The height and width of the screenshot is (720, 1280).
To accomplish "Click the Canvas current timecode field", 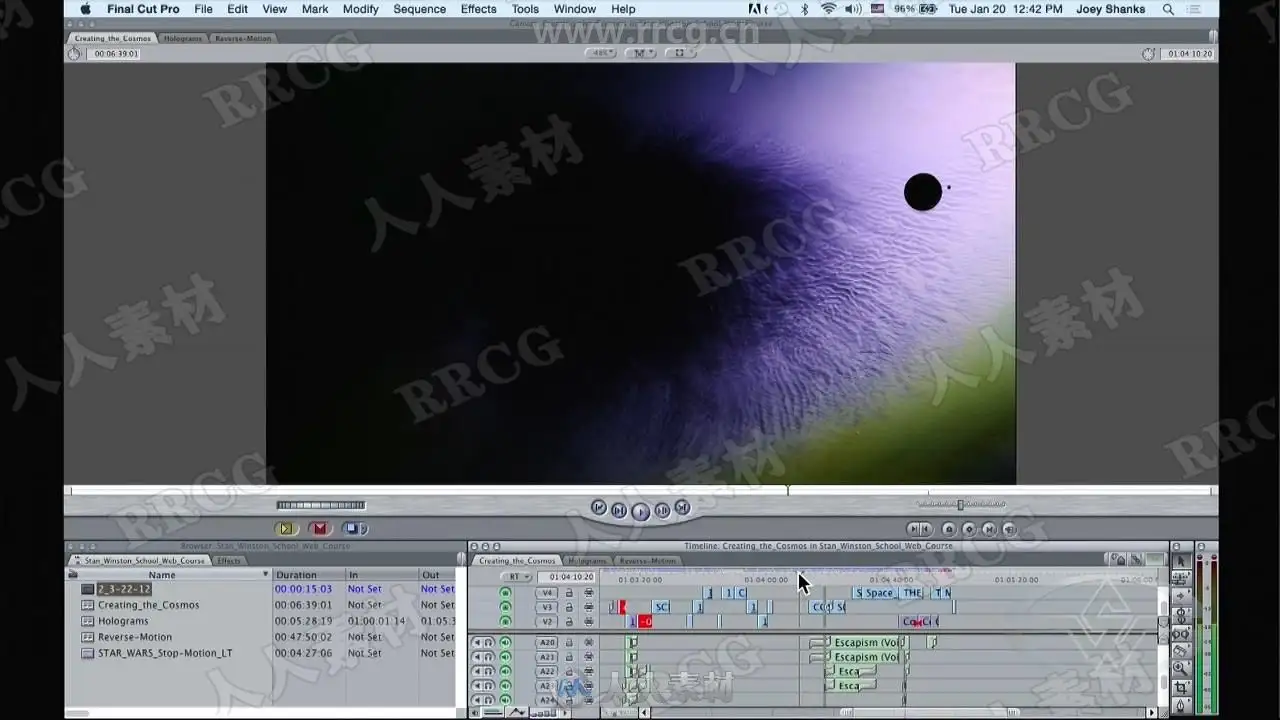I will pos(1190,54).
